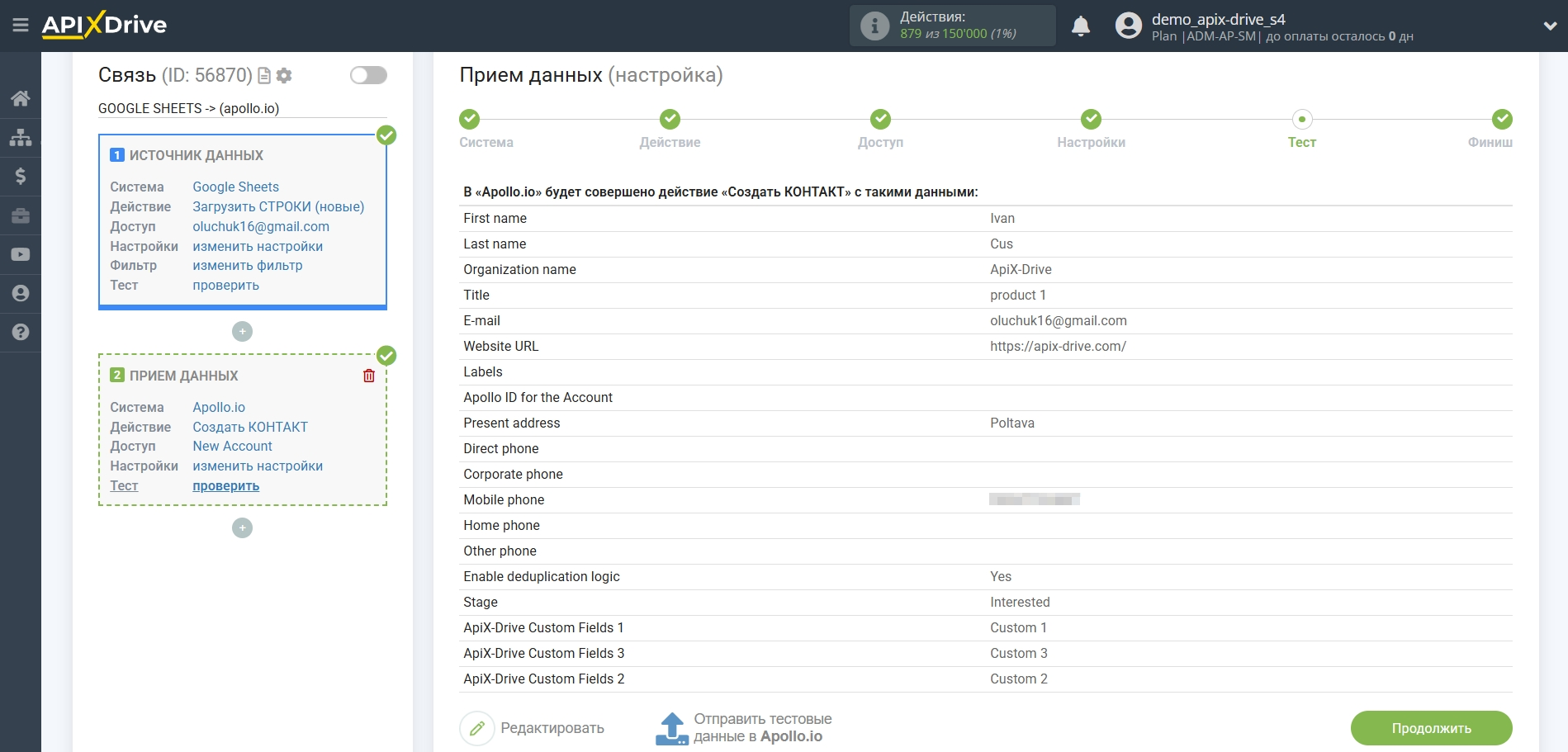The image size is (1568, 752).
Task: Open notifications via the bell icon
Action: coord(1081,26)
